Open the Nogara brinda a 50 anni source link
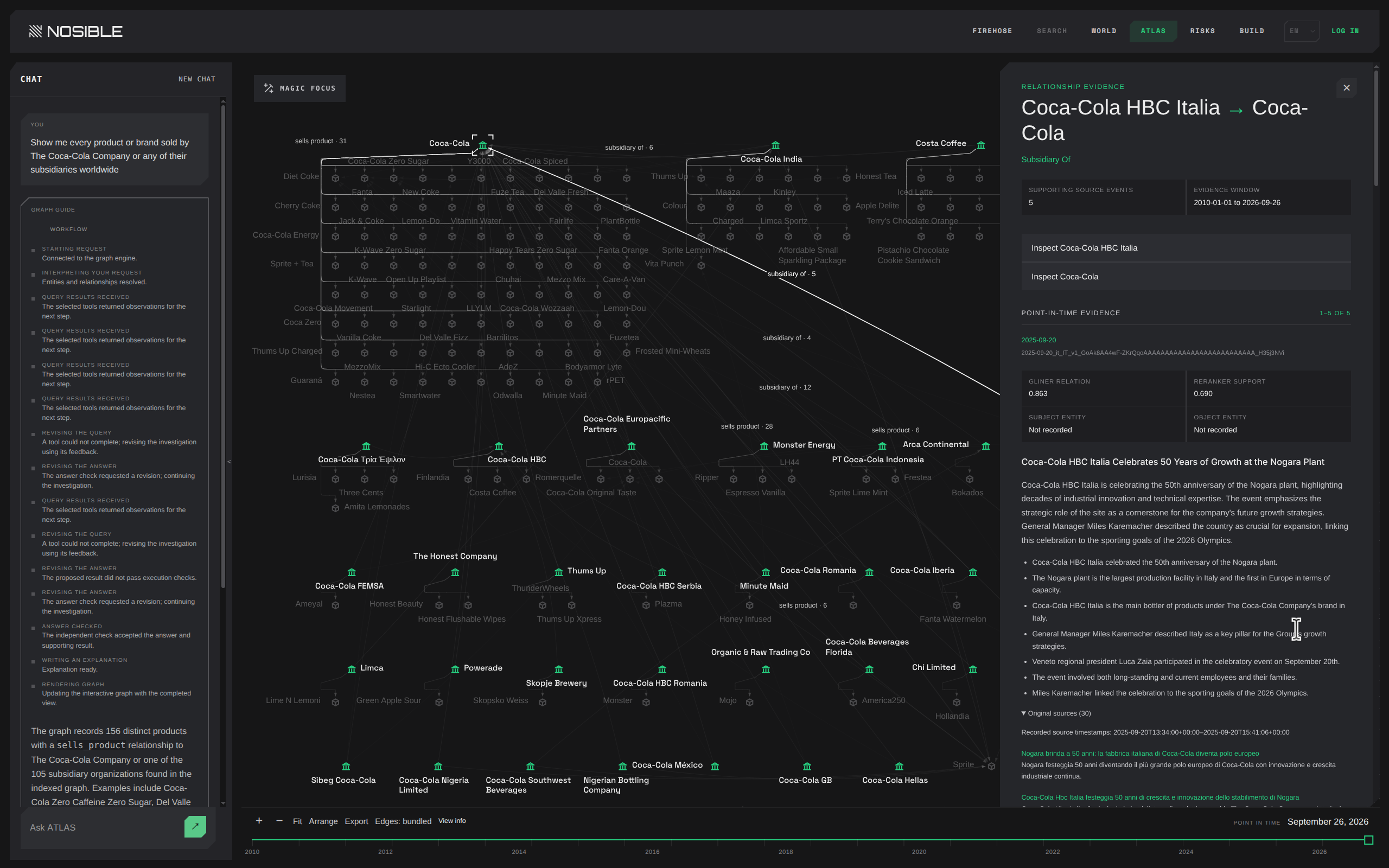Image resolution: width=1389 pixels, height=868 pixels. [x=1140, y=753]
